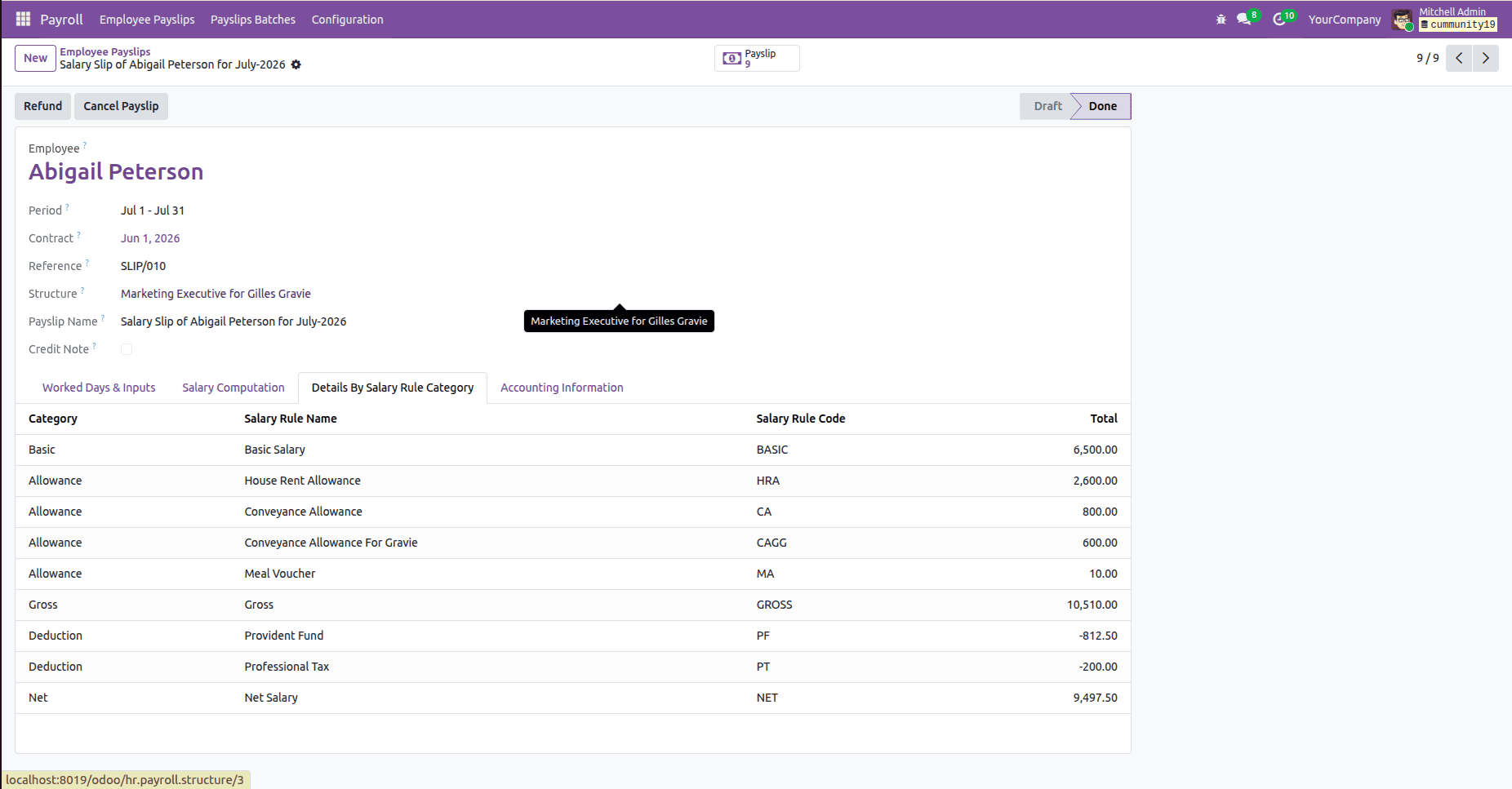Switch company via YourCompany
The image size is (1512, 789).
[1345, 20]
